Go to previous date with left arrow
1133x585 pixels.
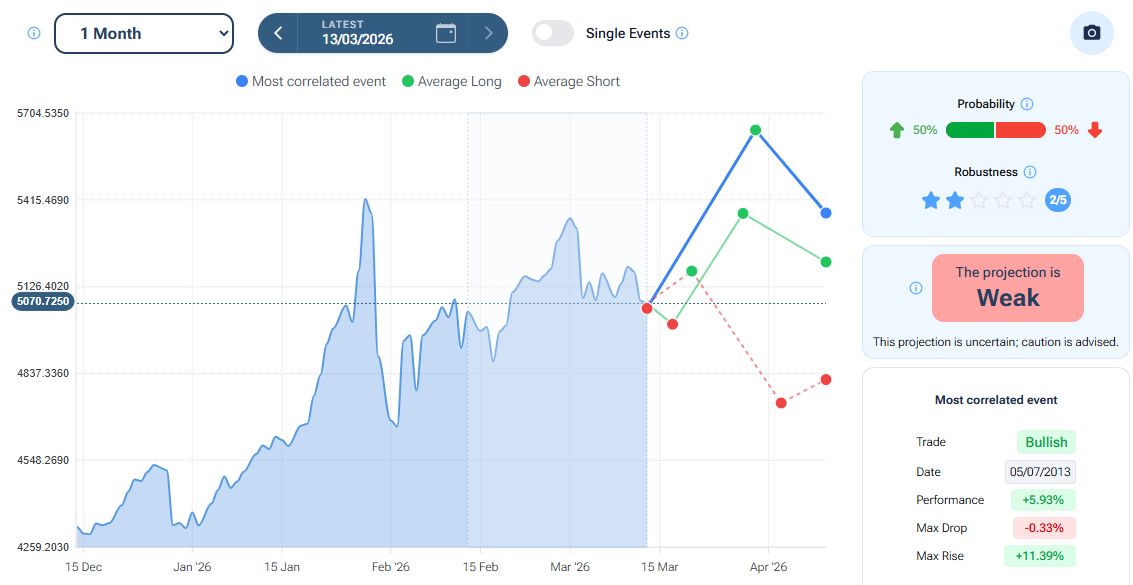(x=278, y=33)
